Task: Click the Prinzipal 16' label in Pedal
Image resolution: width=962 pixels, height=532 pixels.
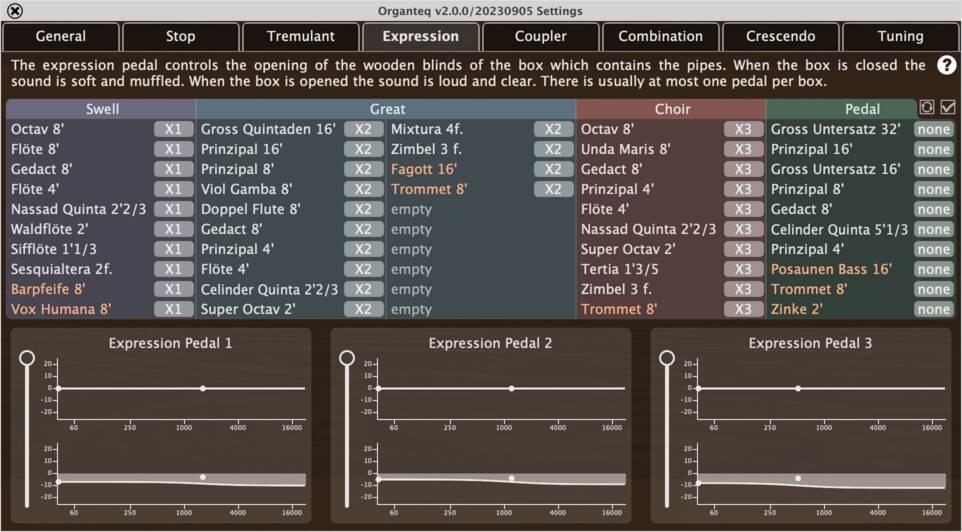Action: pos(812,149)
